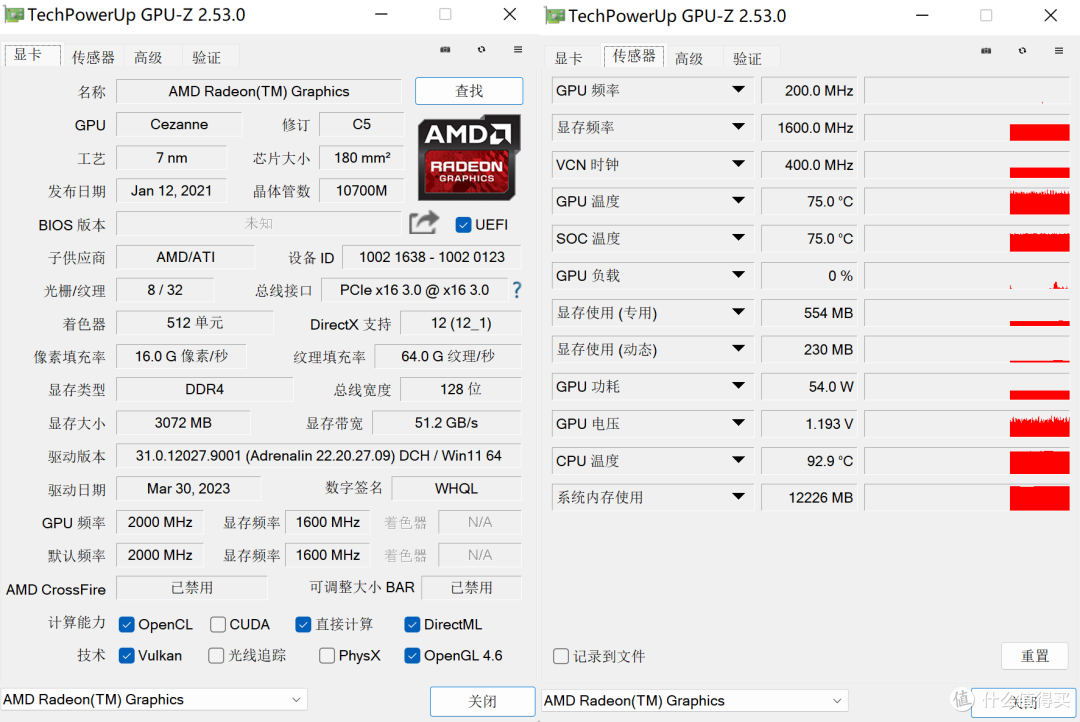Click the 54.0 W GPU power reading

[x=809, y=386]
